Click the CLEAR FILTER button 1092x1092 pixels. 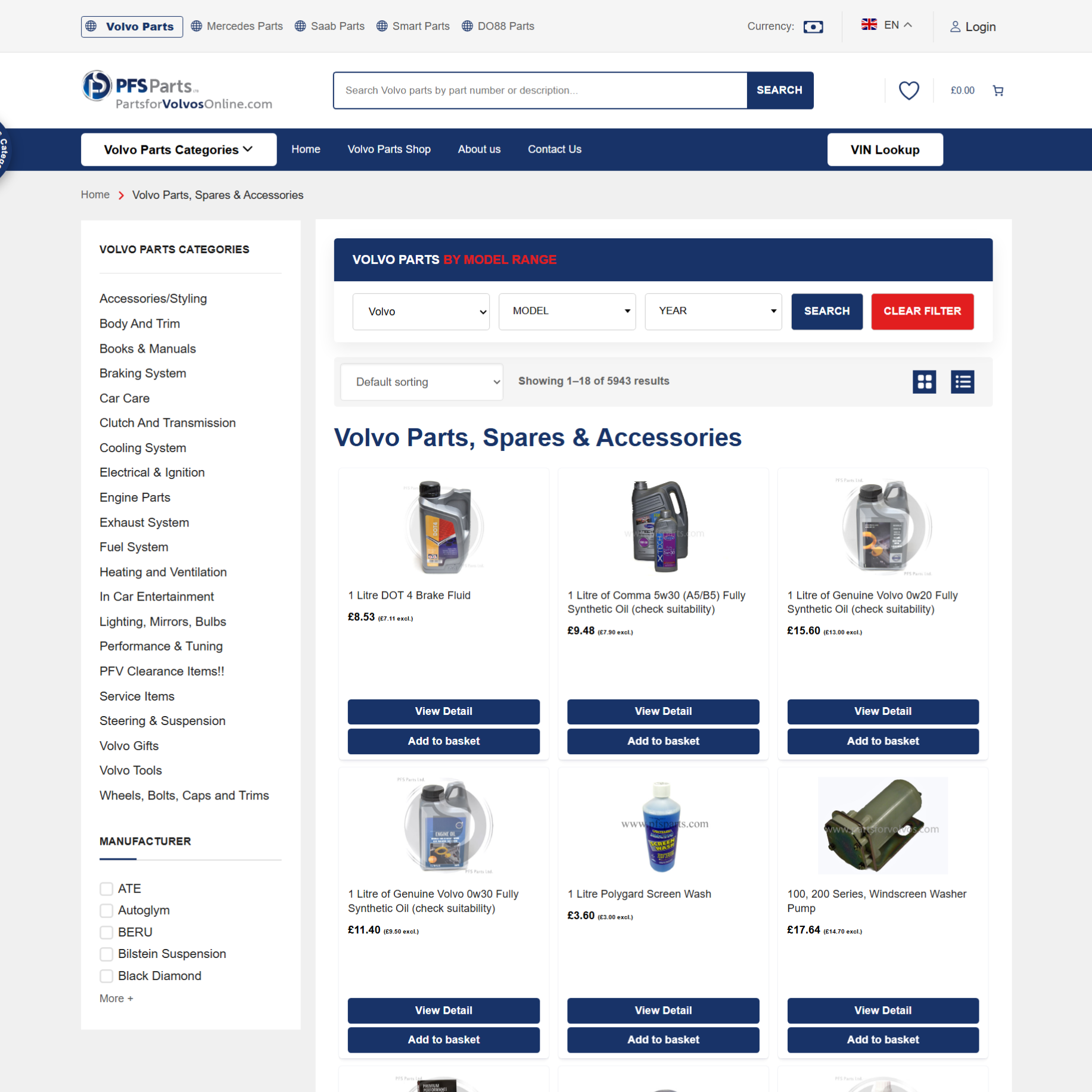pyautogui.click(x=922, y=312)
